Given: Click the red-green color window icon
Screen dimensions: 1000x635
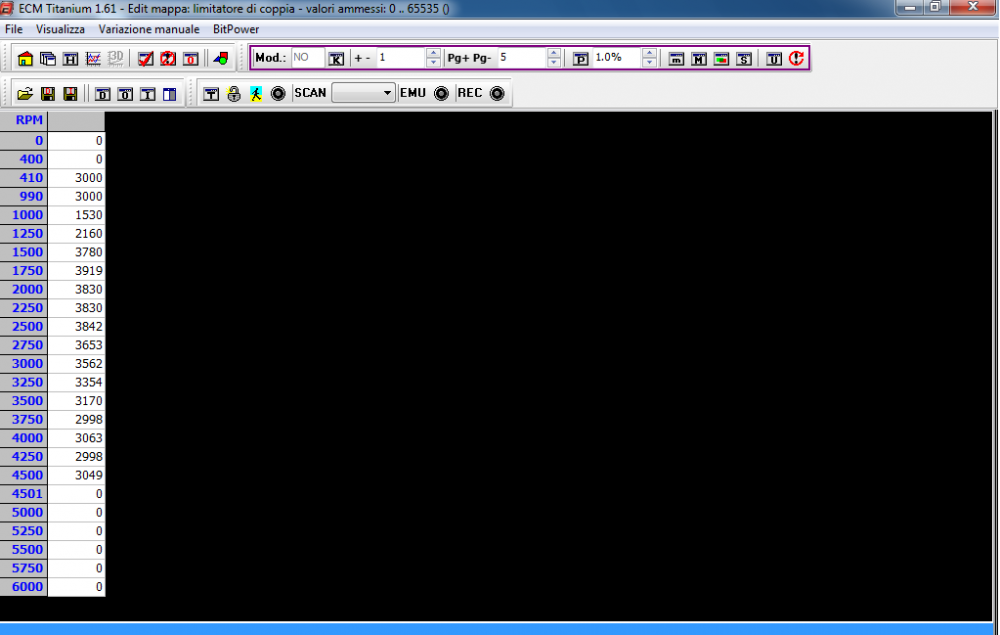Looking at the screenshot, I should tap(721, 59).
